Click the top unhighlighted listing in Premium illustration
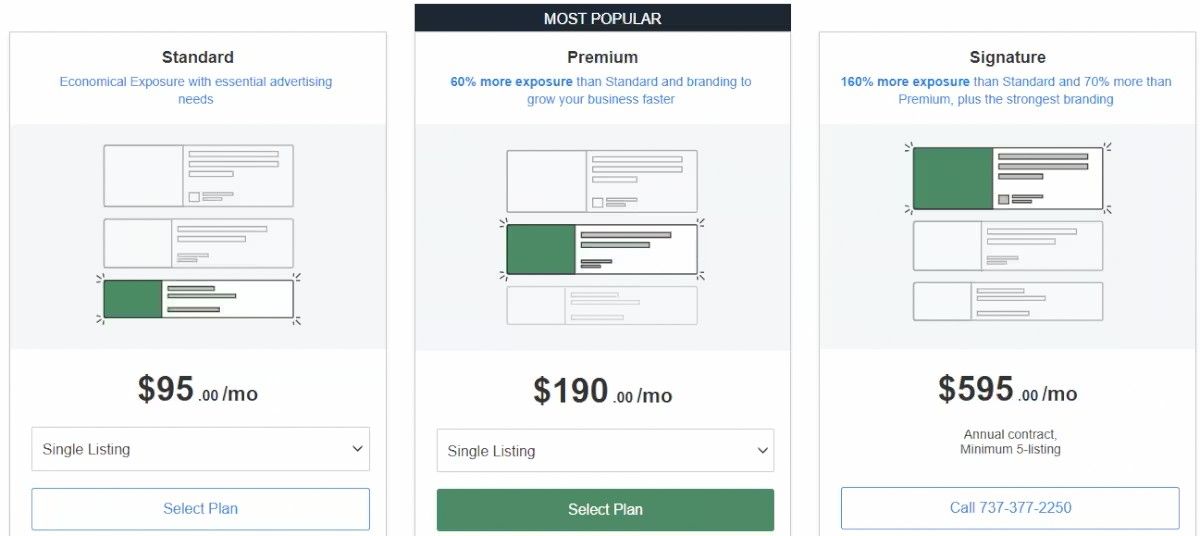Viewport: 1200px width, 536px height. tap(602, 181)
